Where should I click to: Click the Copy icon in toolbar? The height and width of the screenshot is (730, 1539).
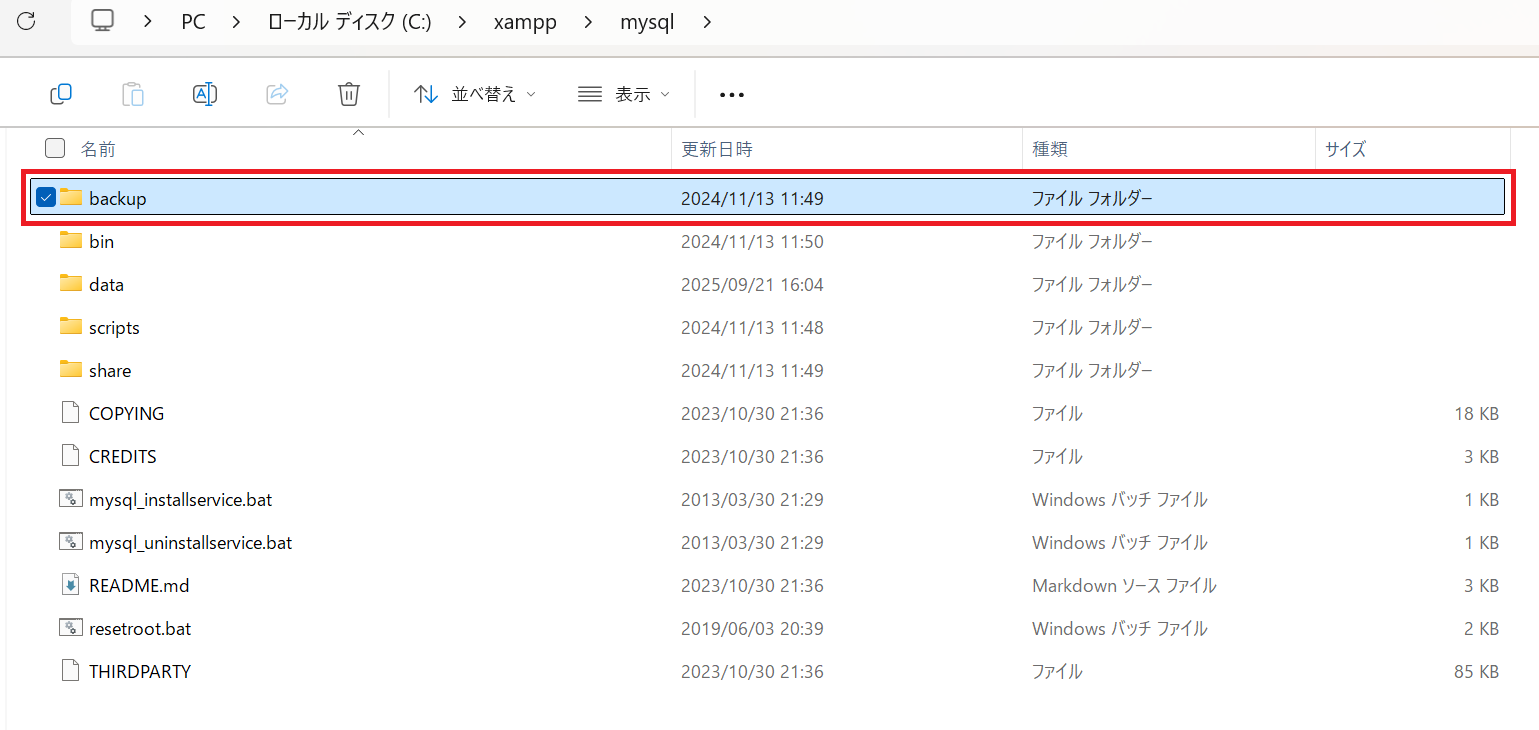(x=61, y=94)
